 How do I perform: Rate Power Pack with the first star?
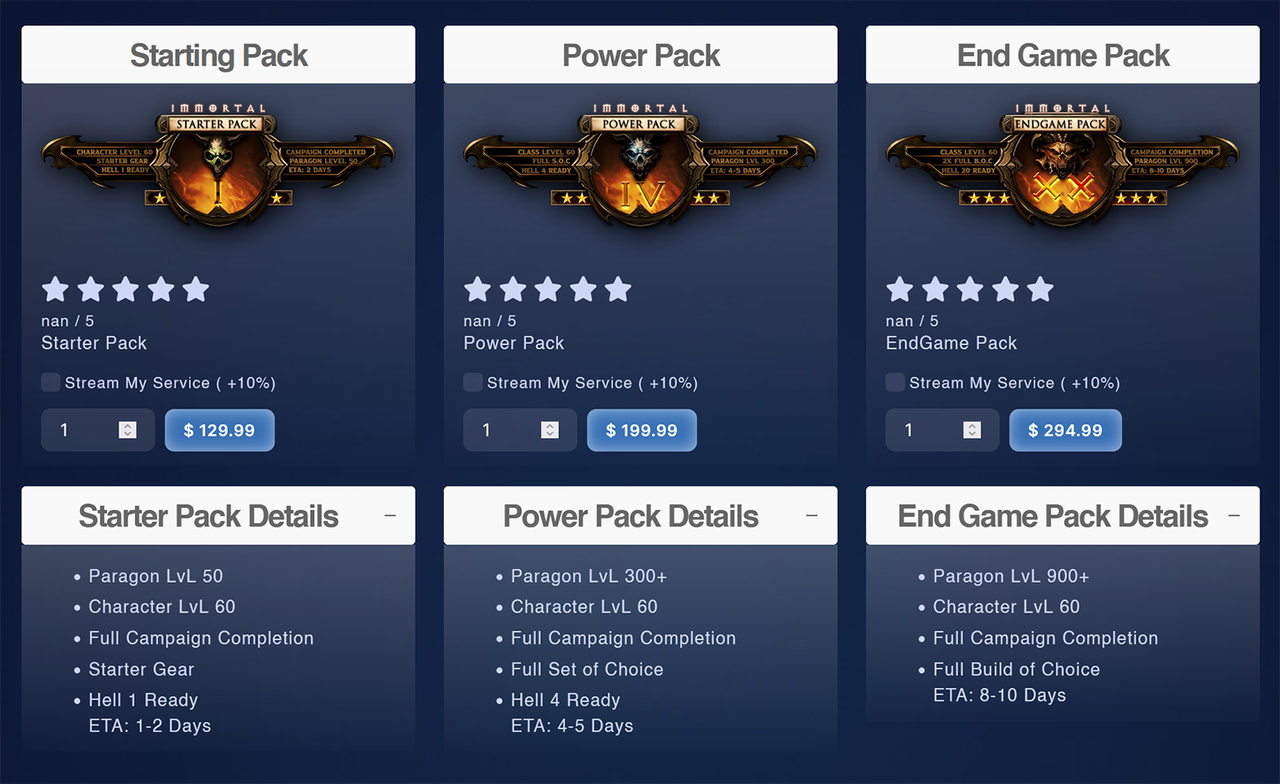tap(477, 290)
